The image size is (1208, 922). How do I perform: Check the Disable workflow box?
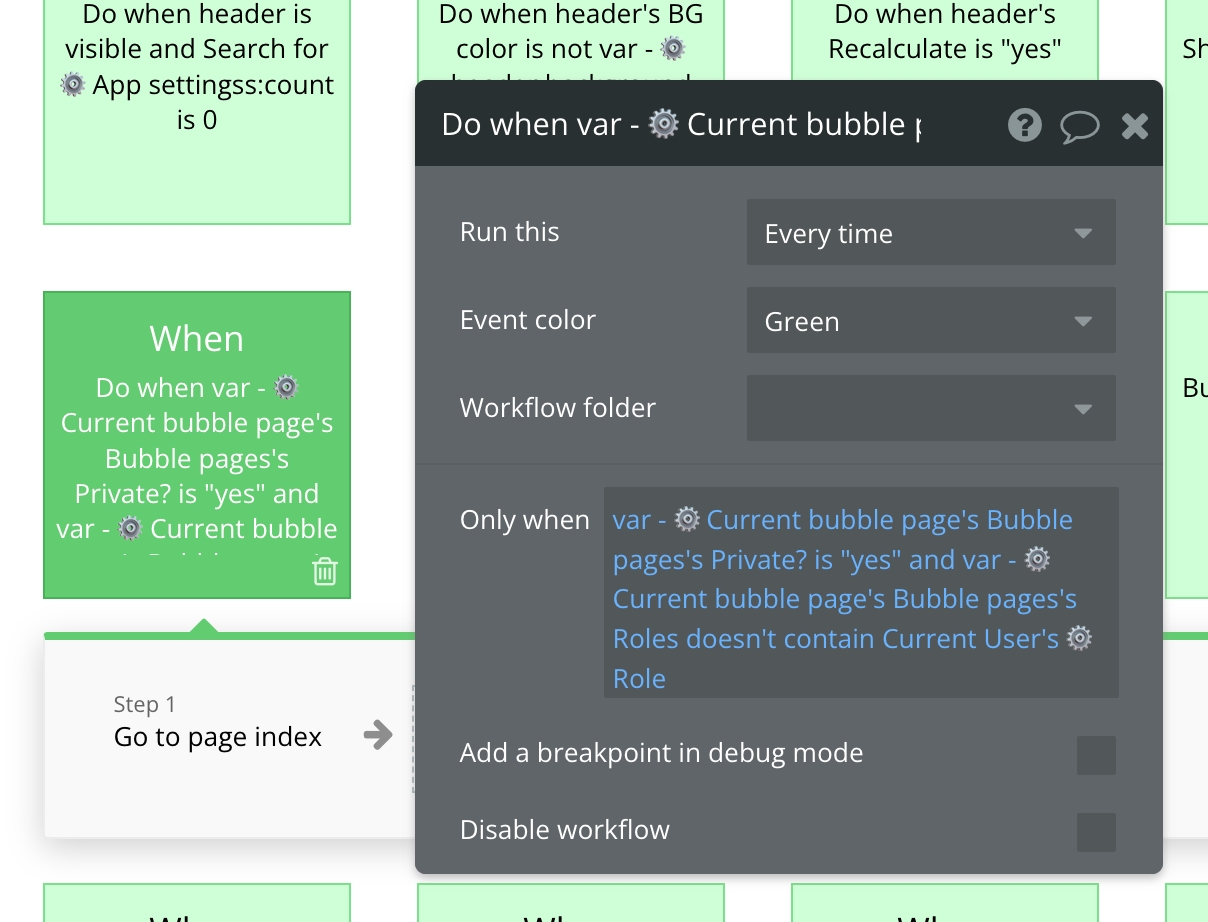tap(1095, 832)
